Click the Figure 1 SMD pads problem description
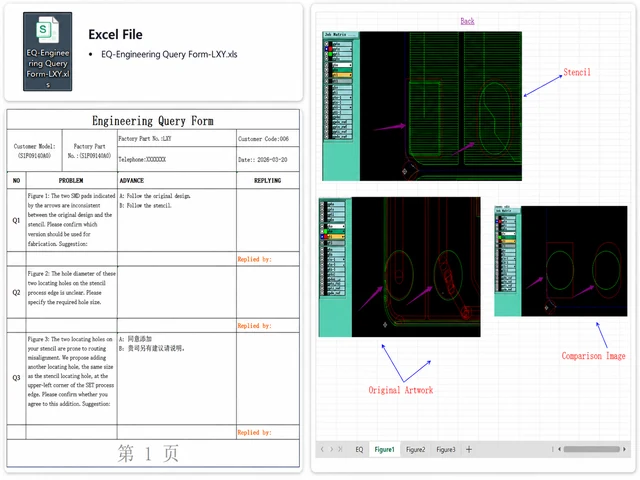640x480 pixels. click(x=71, y=220)
